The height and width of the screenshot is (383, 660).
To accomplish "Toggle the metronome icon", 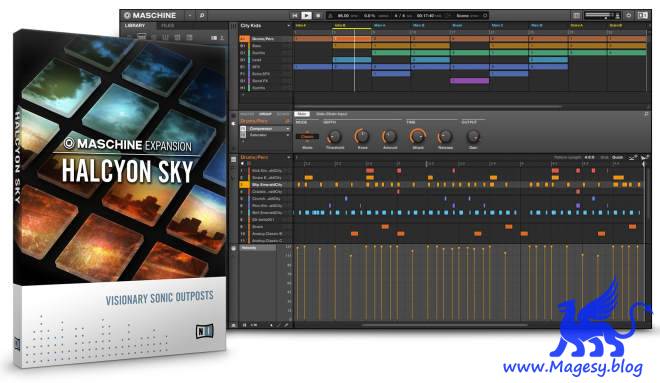I will point(330,16).
